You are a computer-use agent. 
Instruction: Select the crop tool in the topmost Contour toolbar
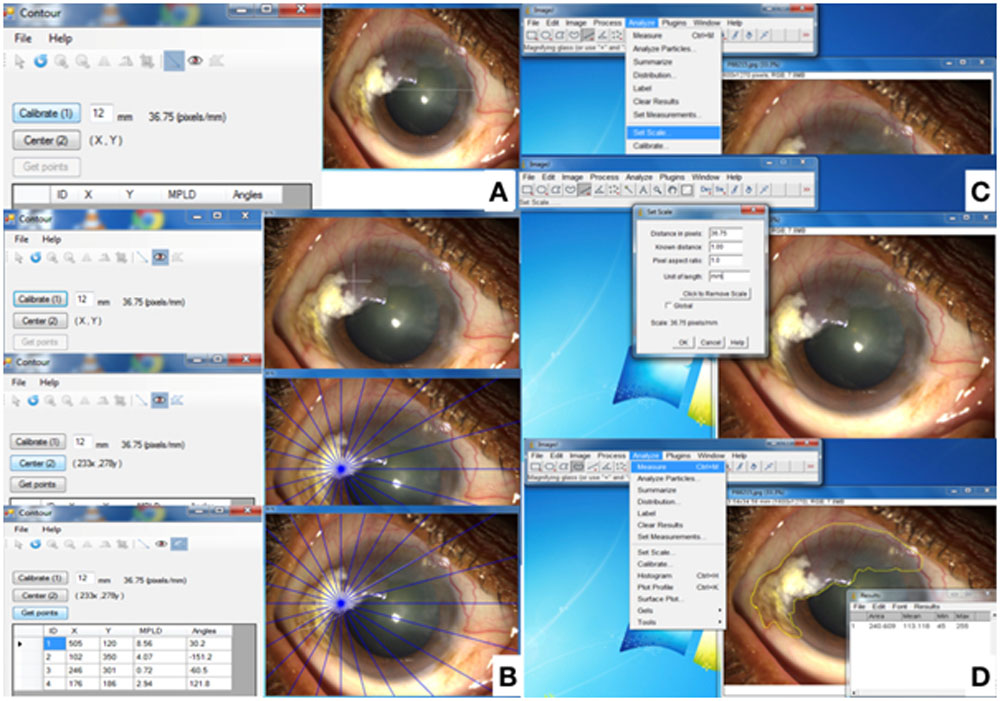pyautogui.click(x=147, y=61)
